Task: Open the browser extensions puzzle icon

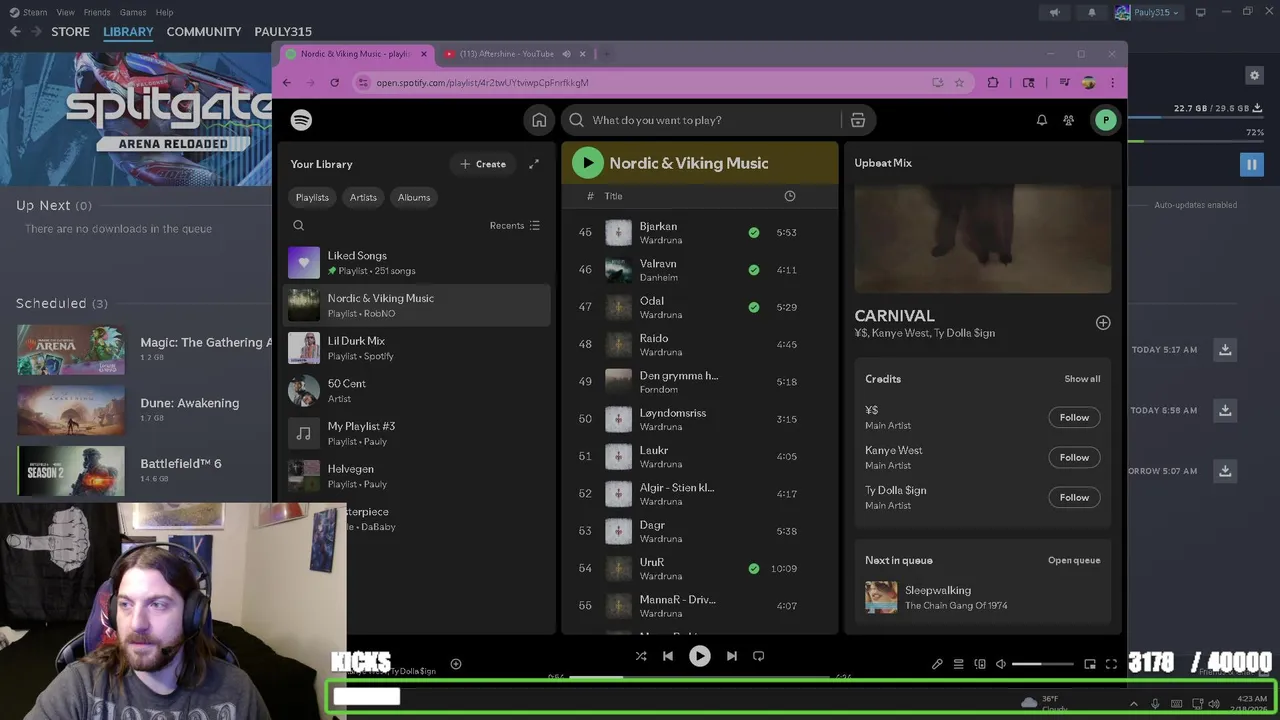Action: tap(993, 83)
